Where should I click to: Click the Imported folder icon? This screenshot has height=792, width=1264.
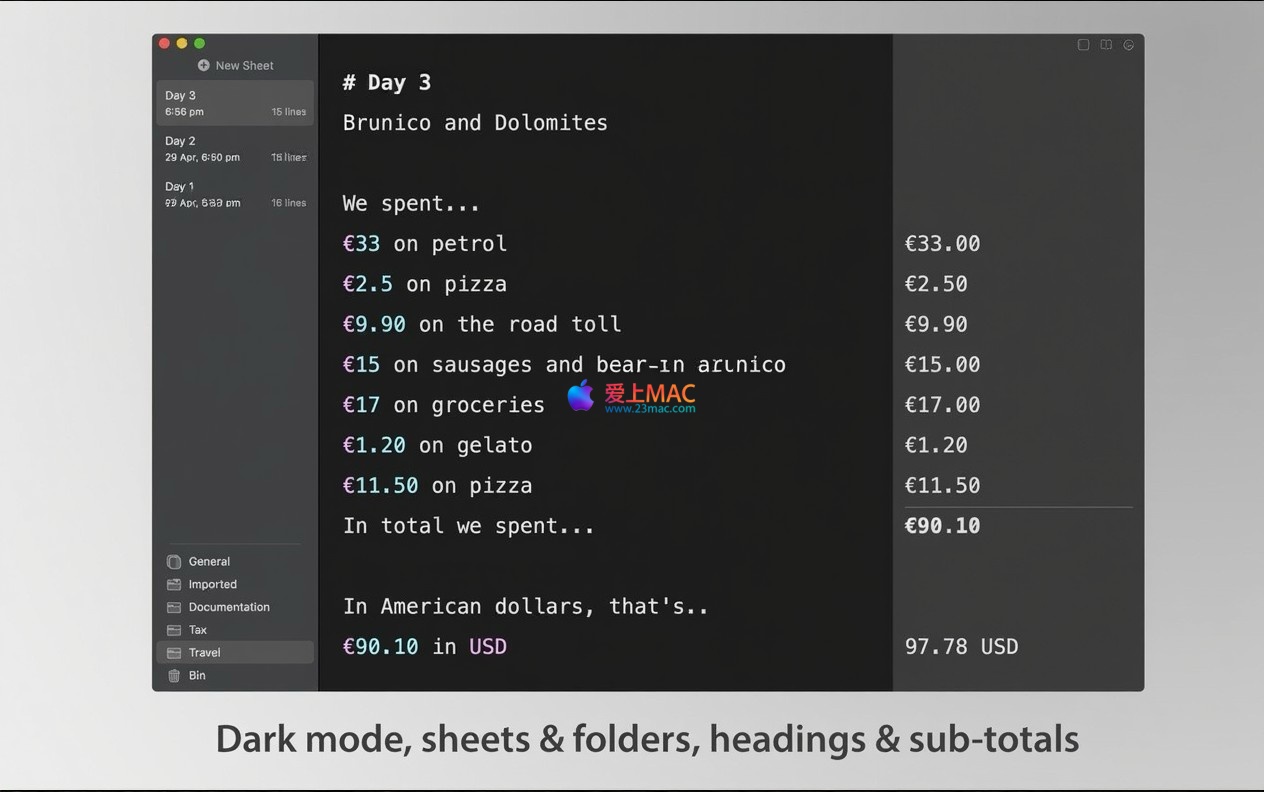(174, 585)
